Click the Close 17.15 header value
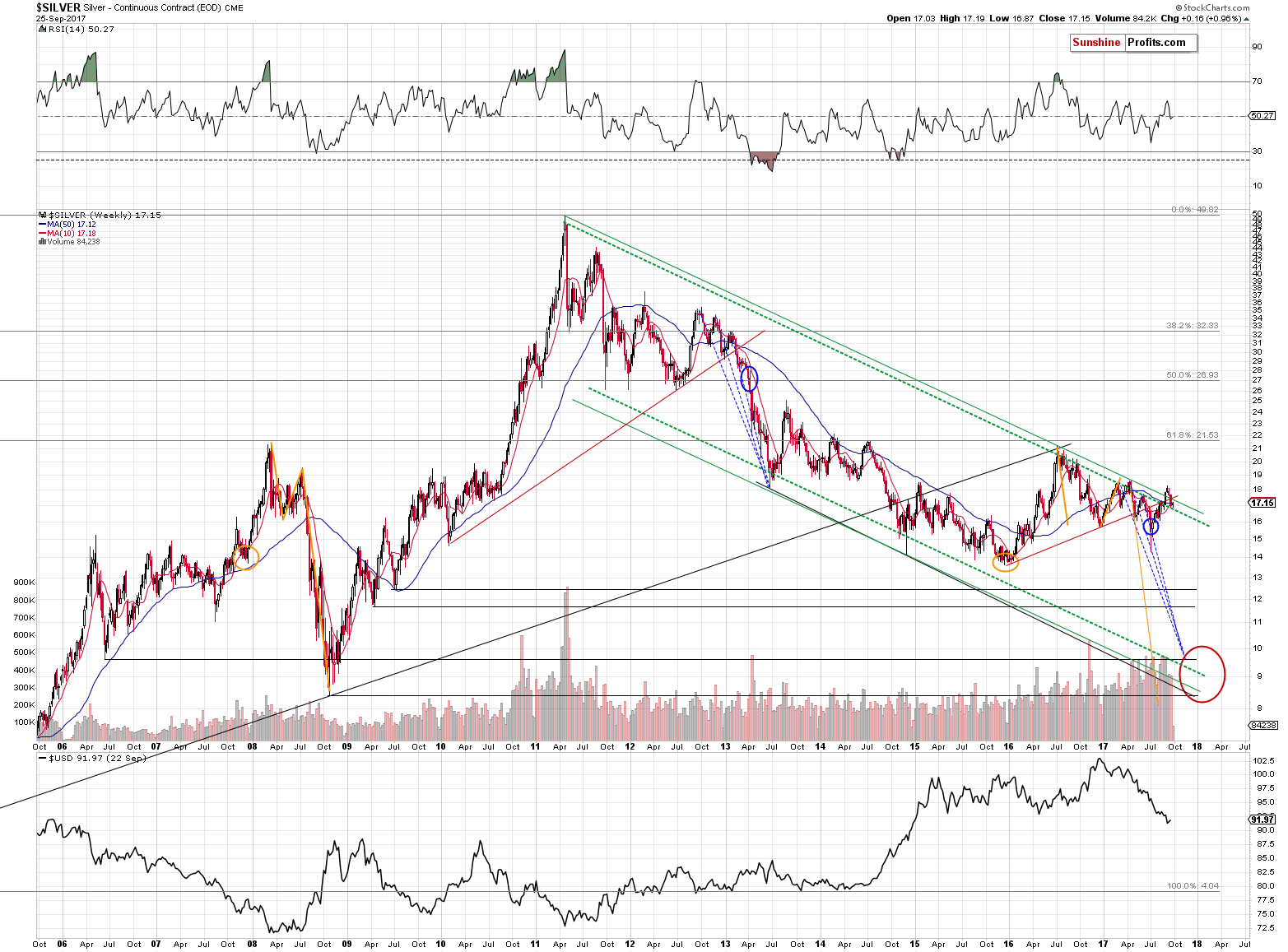Image resolution: width=1288 pixels, height=952 pixels. point(1063,18)
